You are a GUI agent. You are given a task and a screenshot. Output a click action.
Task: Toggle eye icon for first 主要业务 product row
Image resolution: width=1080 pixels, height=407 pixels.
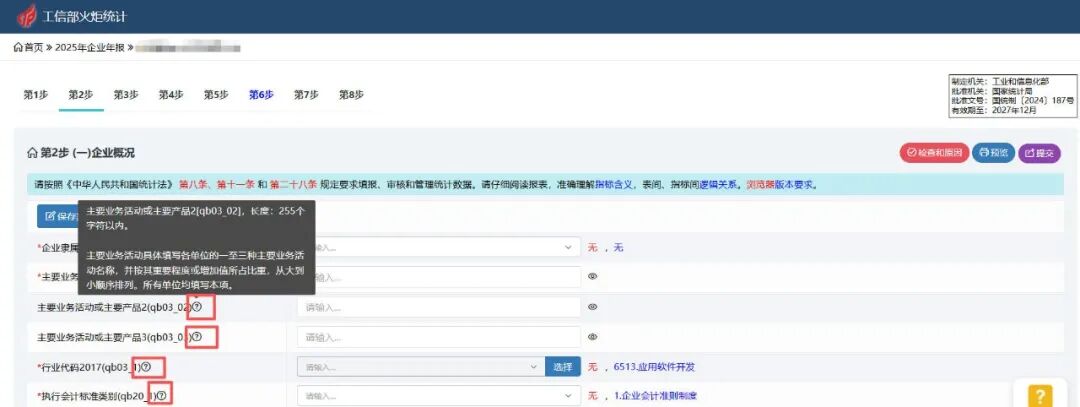pyautogui.click(x=592, y=277)
